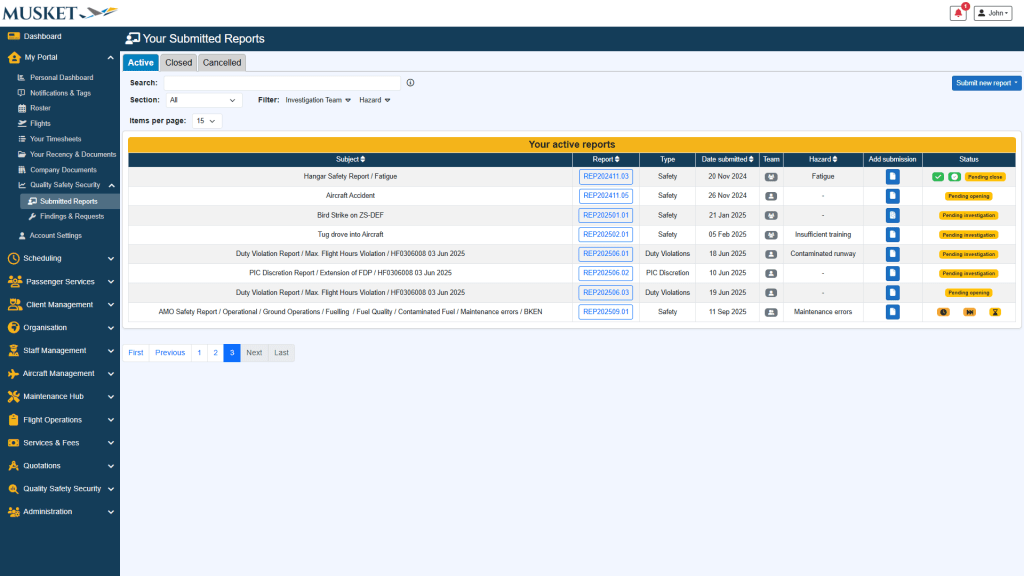The height and width of the screenshot is (576, 1024).
Task: Click the hourglass status icon in last row
Action: pyautogui.click(x=995, y=312)
